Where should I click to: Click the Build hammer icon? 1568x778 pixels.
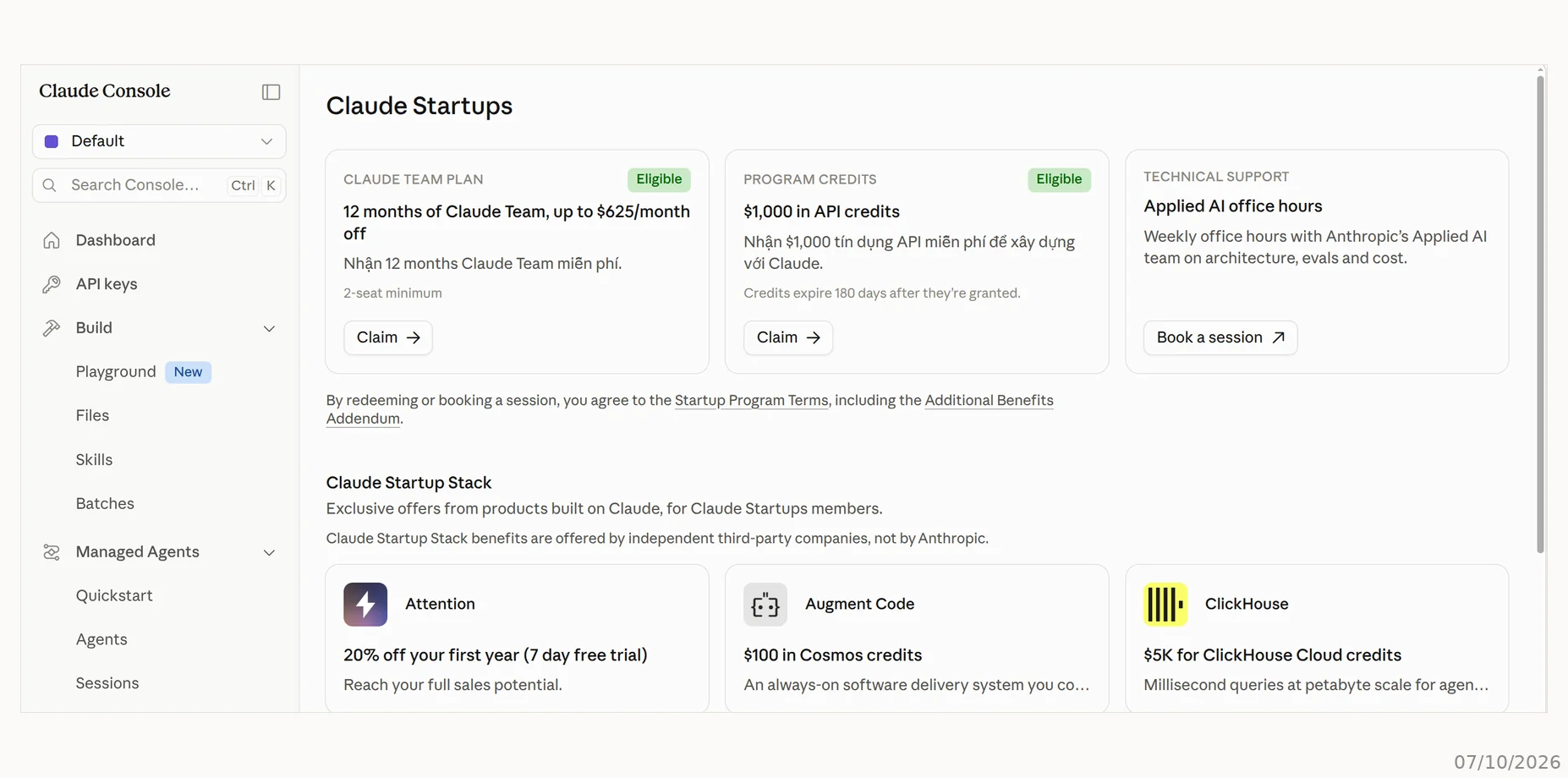(x=52, y=328)
